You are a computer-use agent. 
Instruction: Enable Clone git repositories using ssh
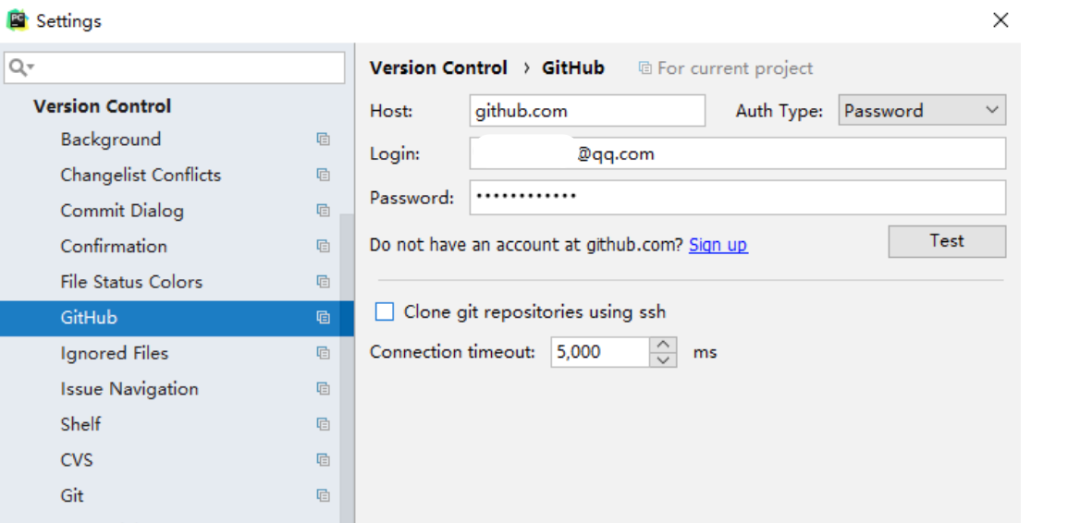(385, 312)
